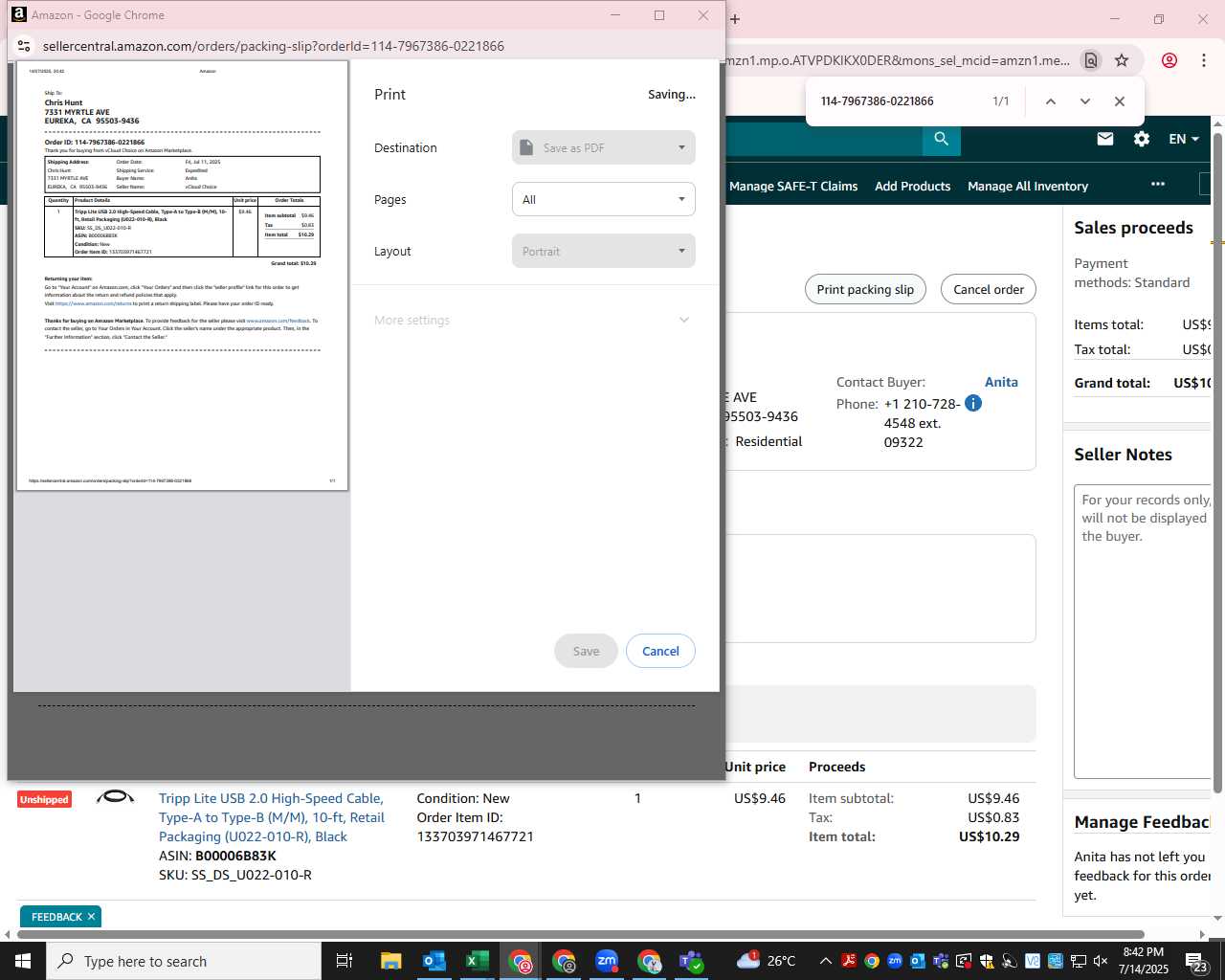The height and width of the screenshot is (980, 1225).
Task: Click the Unshipped status badge
Action: 44,799
